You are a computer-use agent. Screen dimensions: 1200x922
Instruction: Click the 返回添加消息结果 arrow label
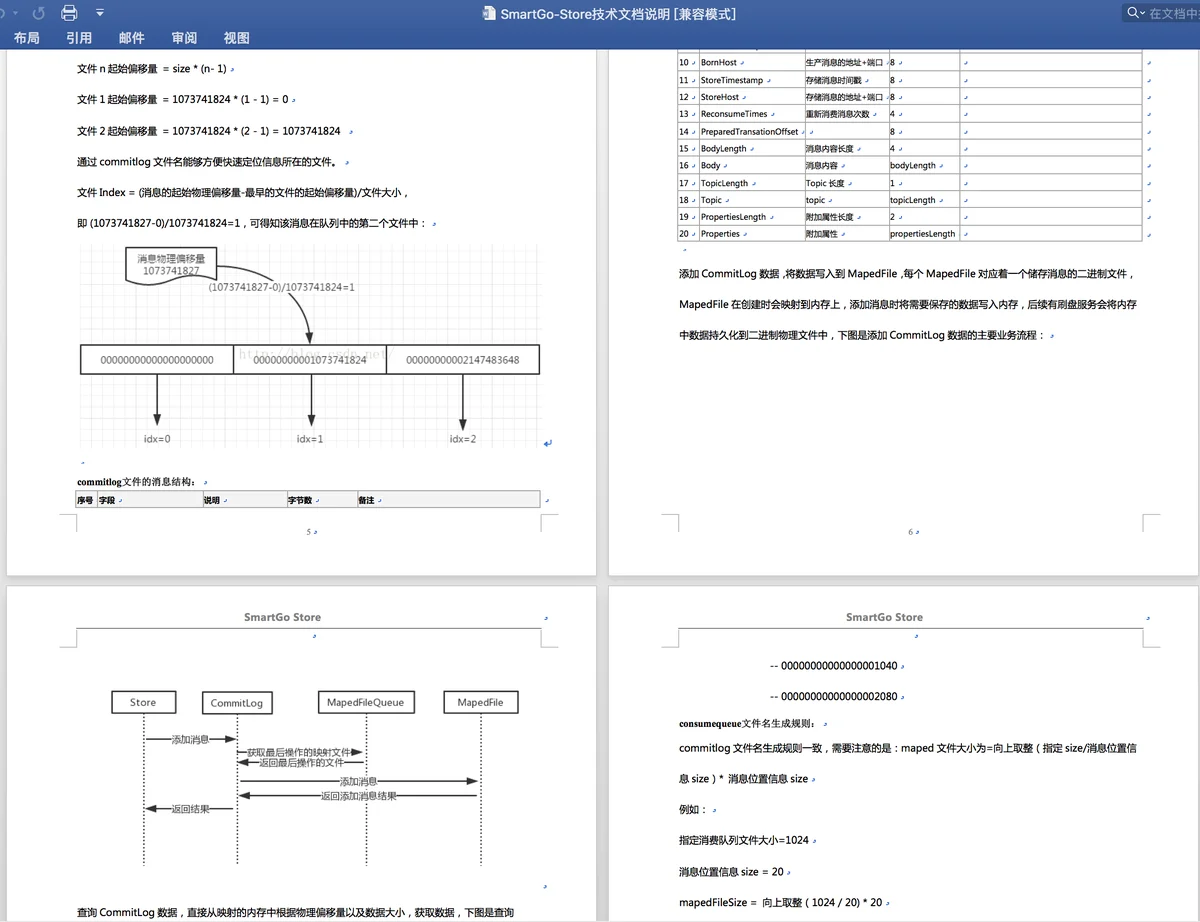pyautogui.click(x=358, y=796)
